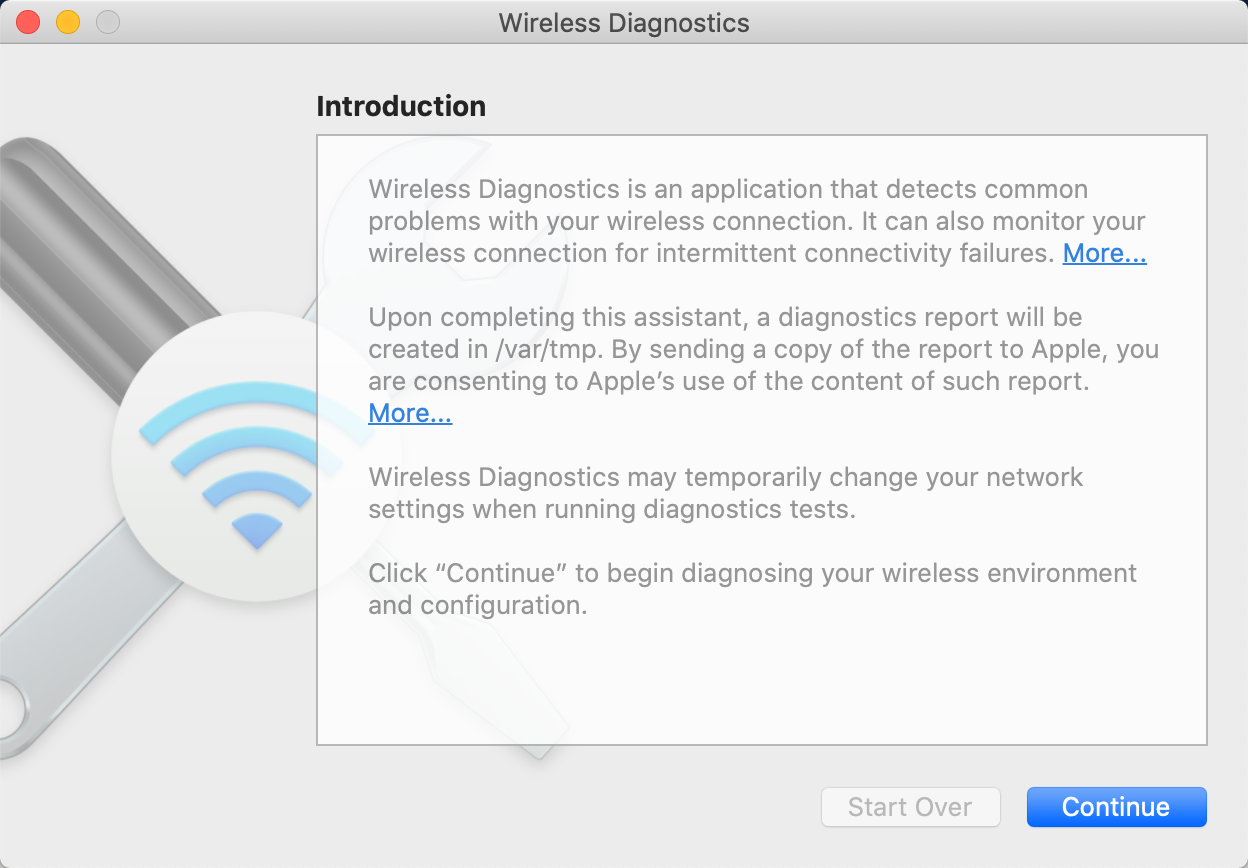Screen dimensions: 1248x868
Task: Click the grayed-out zoom window button
Action: click(106, 22)
